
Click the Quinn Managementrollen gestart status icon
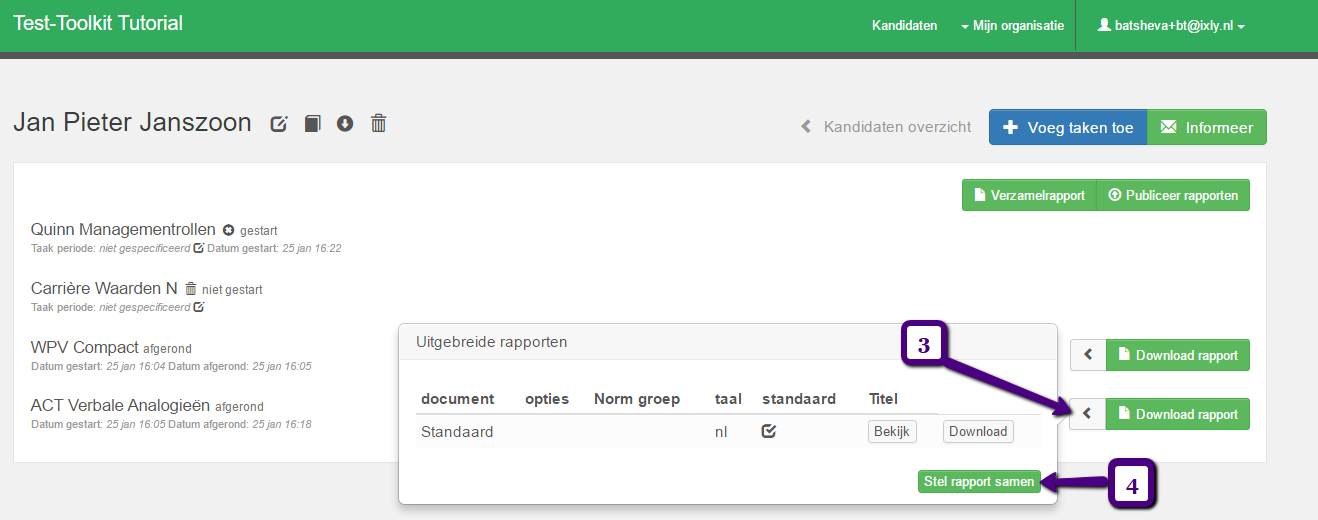228,230
